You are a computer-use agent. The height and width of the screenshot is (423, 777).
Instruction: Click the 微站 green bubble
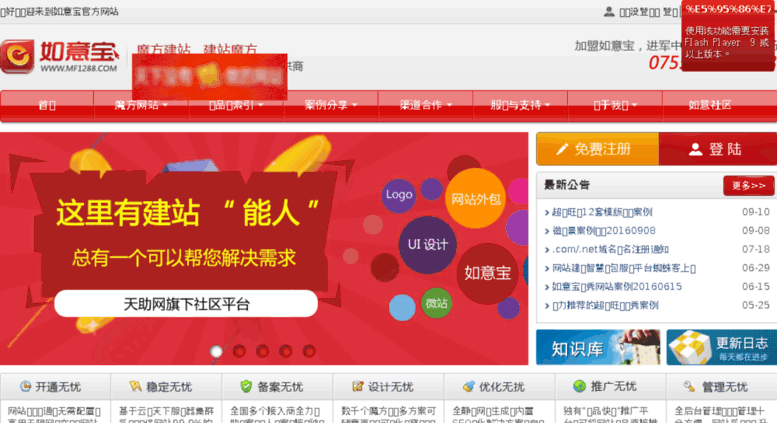pyautogui.click(x=436, y=303)
